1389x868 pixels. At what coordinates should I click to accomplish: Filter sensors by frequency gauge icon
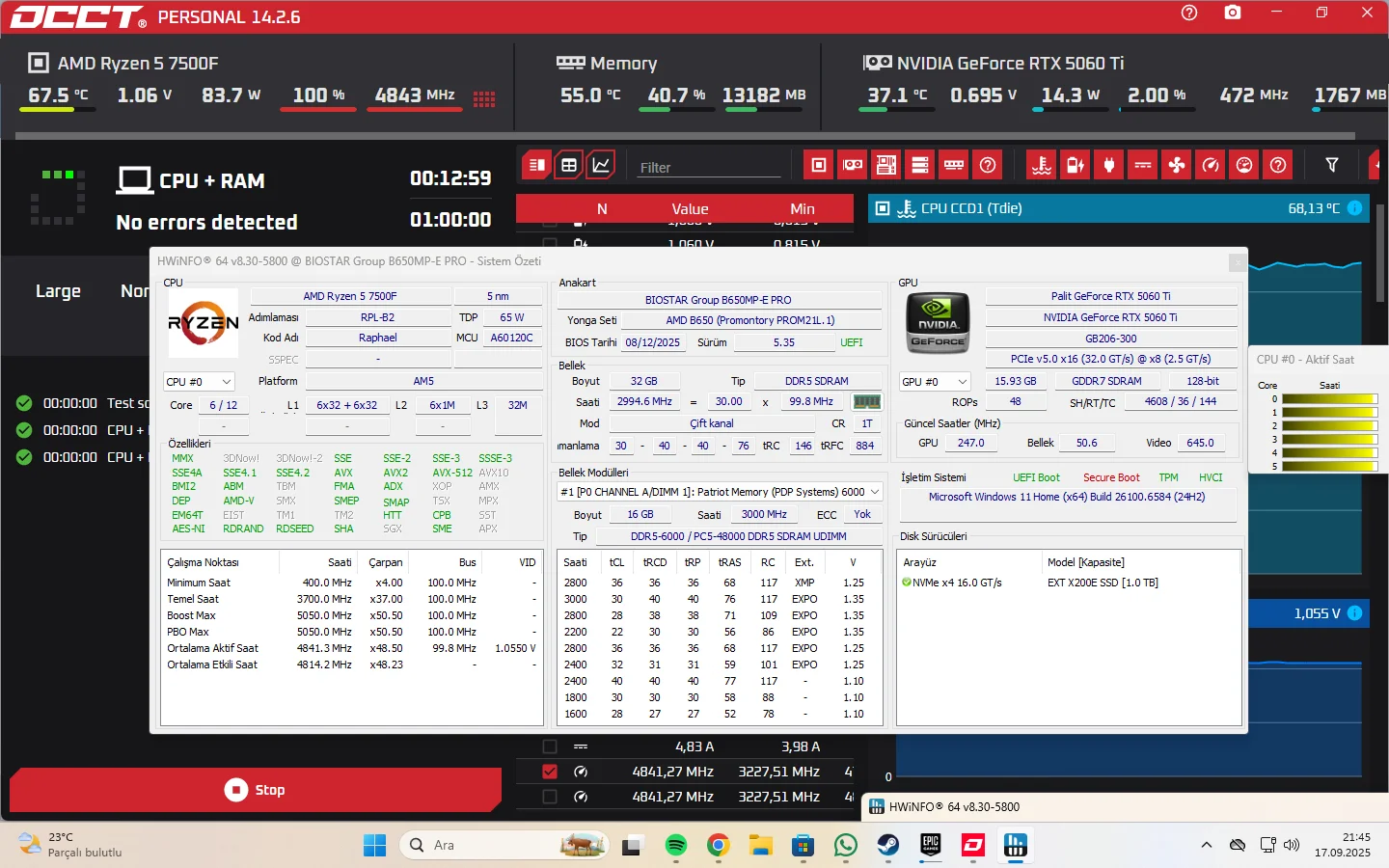coord(1211,165)
